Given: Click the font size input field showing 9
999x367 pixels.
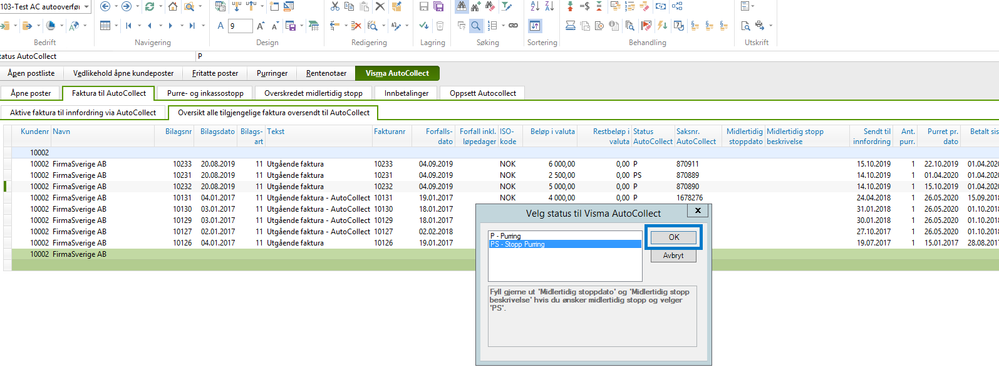Looking at the screenshot, I should pyautogui.click(x=240, y=26).
